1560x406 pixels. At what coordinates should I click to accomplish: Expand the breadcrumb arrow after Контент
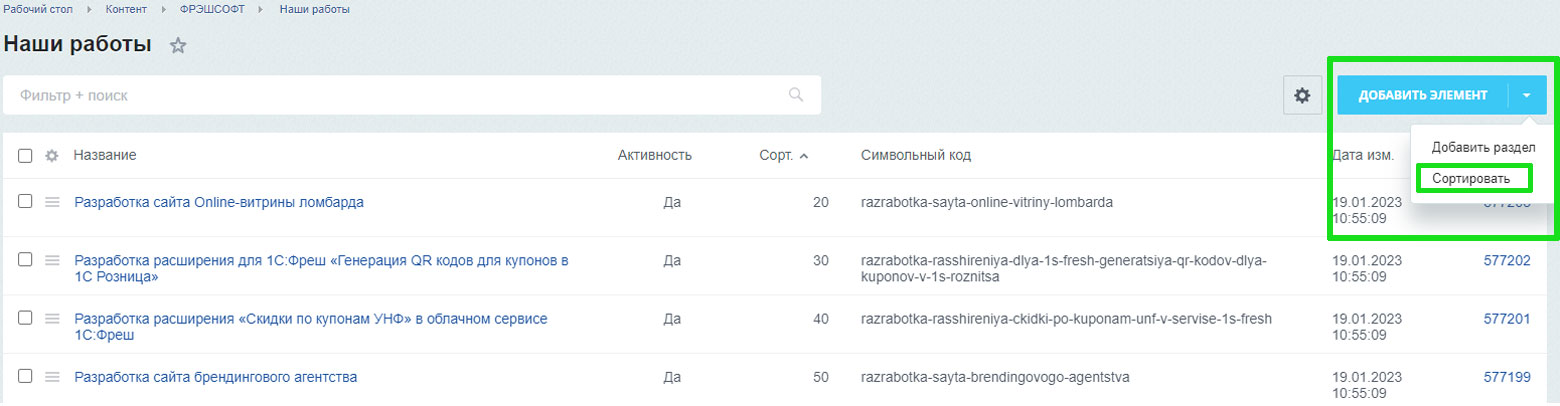pyautogui.click(x=163, y=9)
